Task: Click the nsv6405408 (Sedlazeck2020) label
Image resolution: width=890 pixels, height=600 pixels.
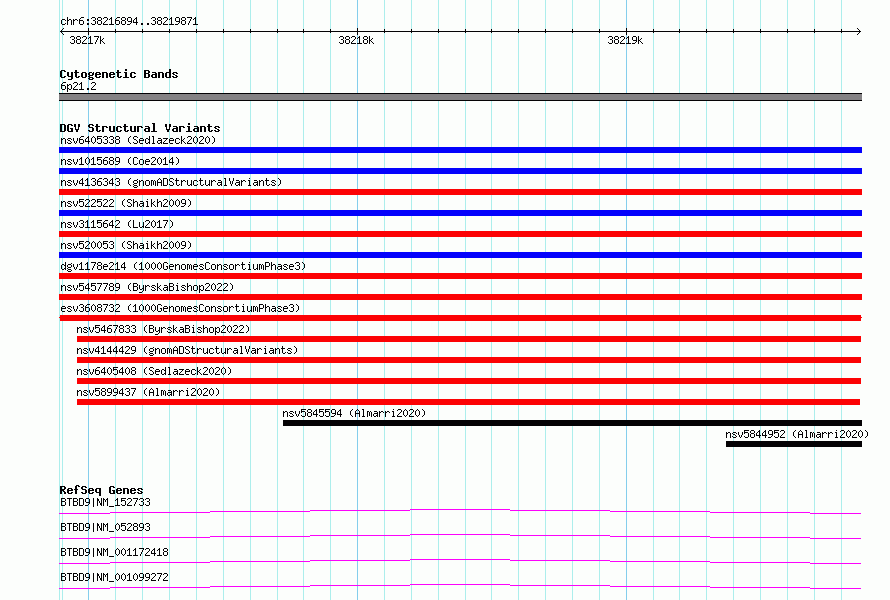Action: click(154, 371)
